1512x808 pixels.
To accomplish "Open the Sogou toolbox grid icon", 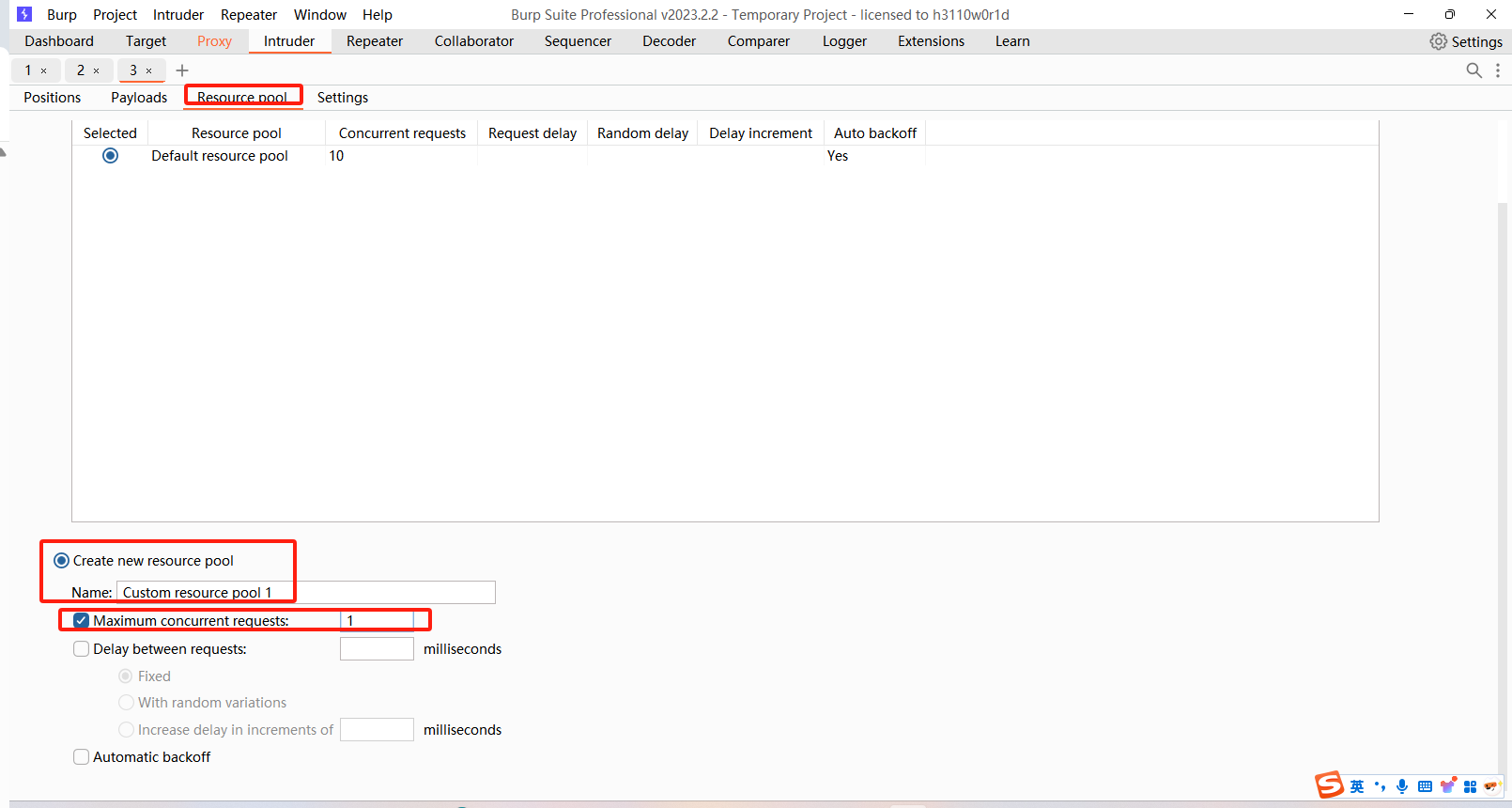I will tap(1470, 786).
